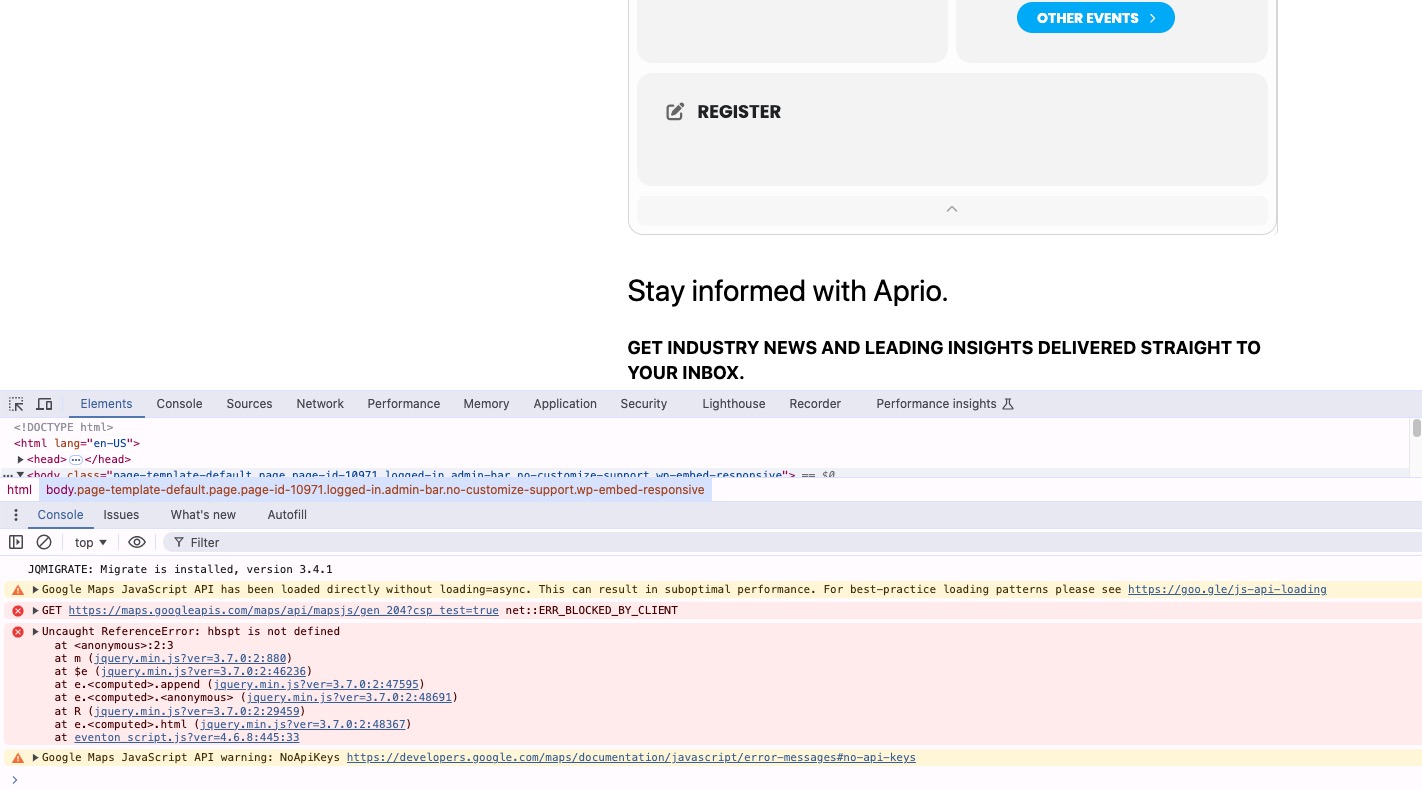
Task: Click the loading=async warning triangle icon
Action: tap(18, 590)
